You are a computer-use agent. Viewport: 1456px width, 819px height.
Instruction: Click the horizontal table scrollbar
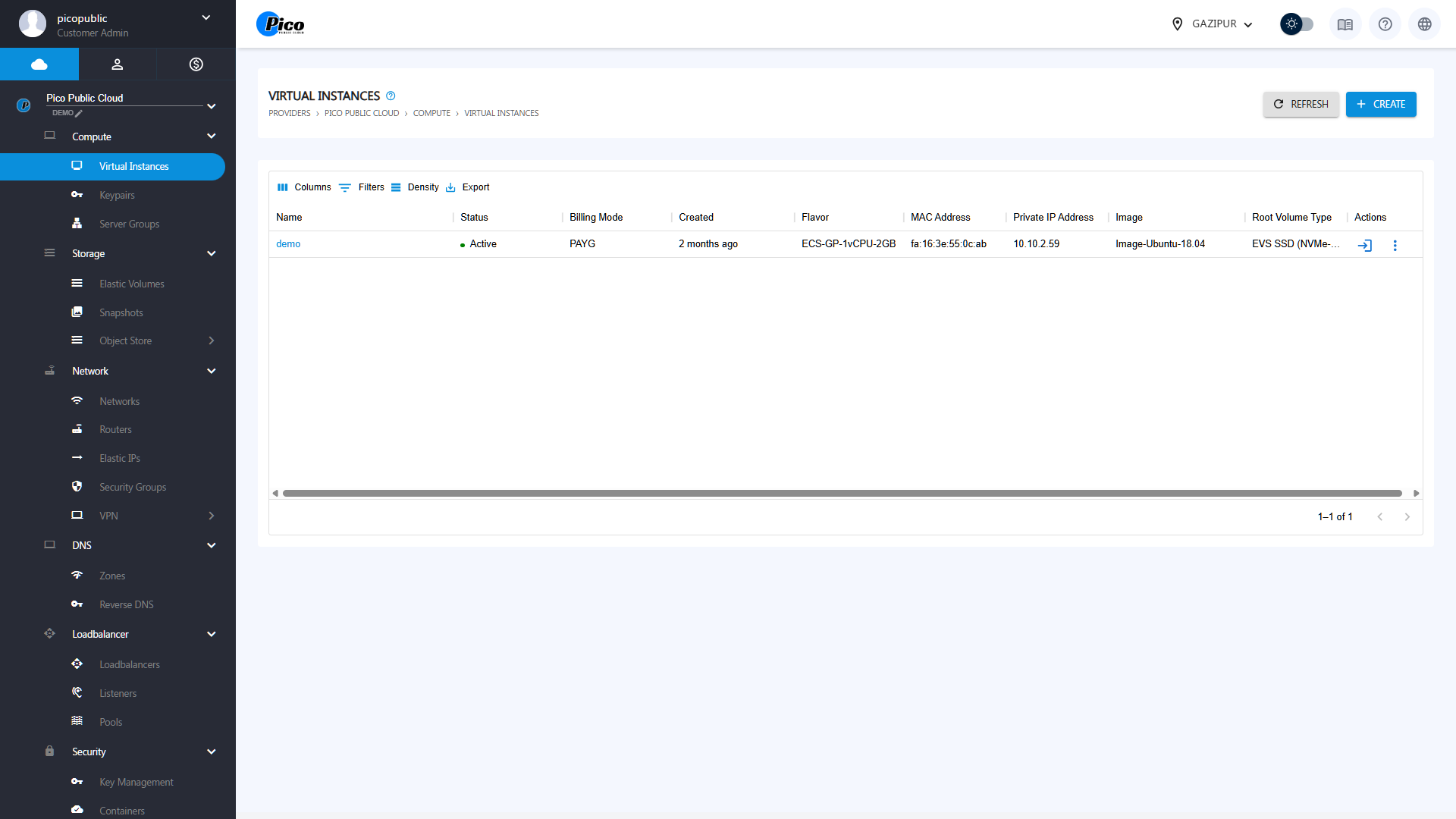coord(842,494)
